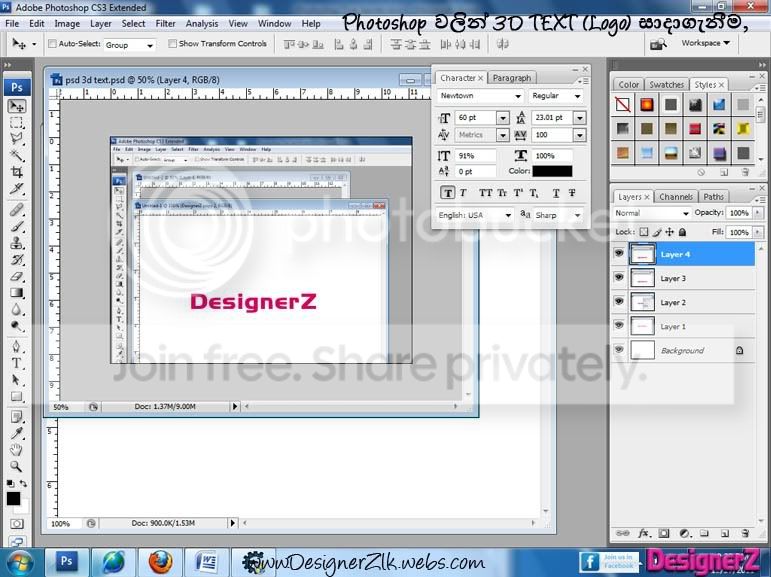Select the Eraser tool
The width and height of the screenshot is (771, 577).
[16, 276]
